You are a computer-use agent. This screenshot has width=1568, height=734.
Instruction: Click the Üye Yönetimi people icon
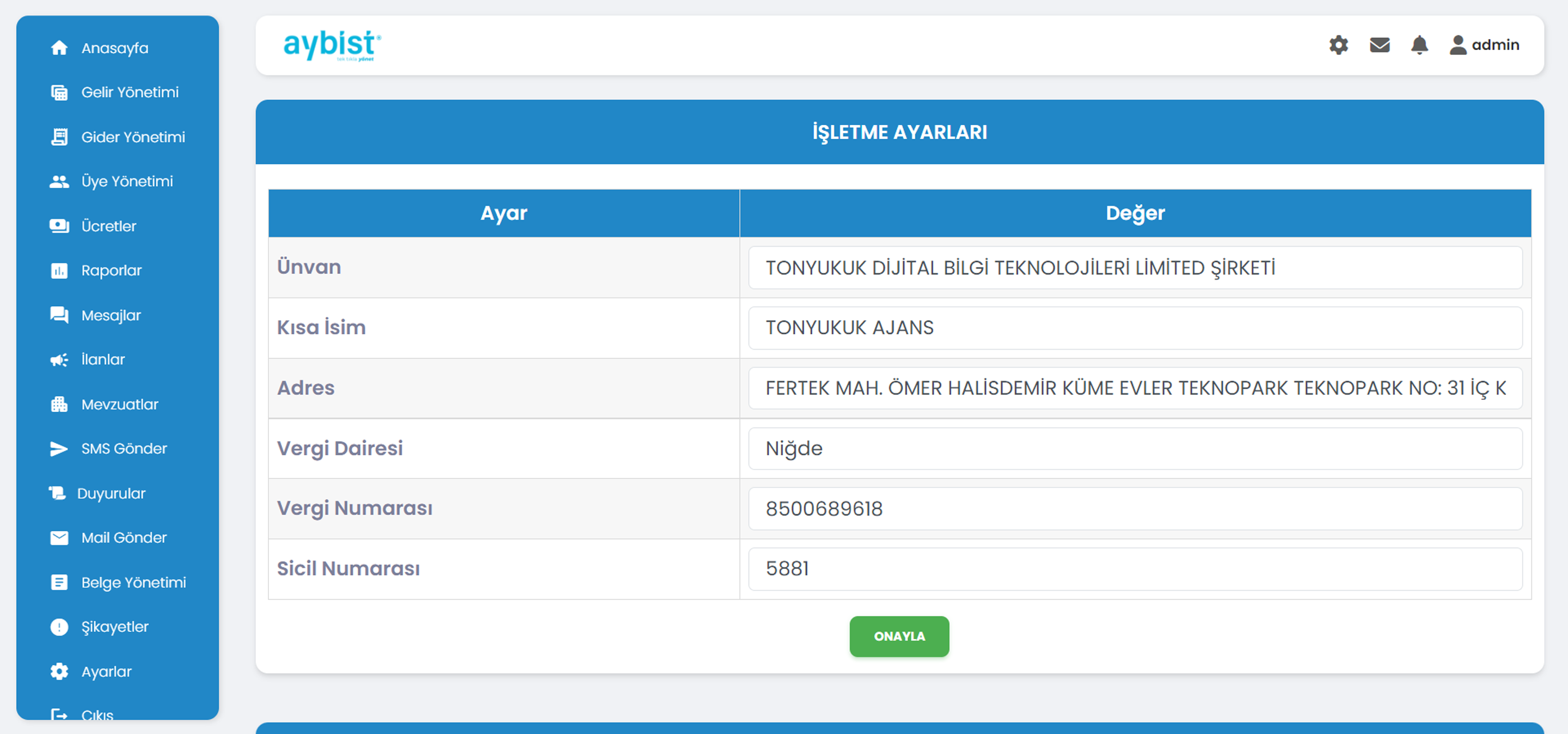tap(59, 181)
